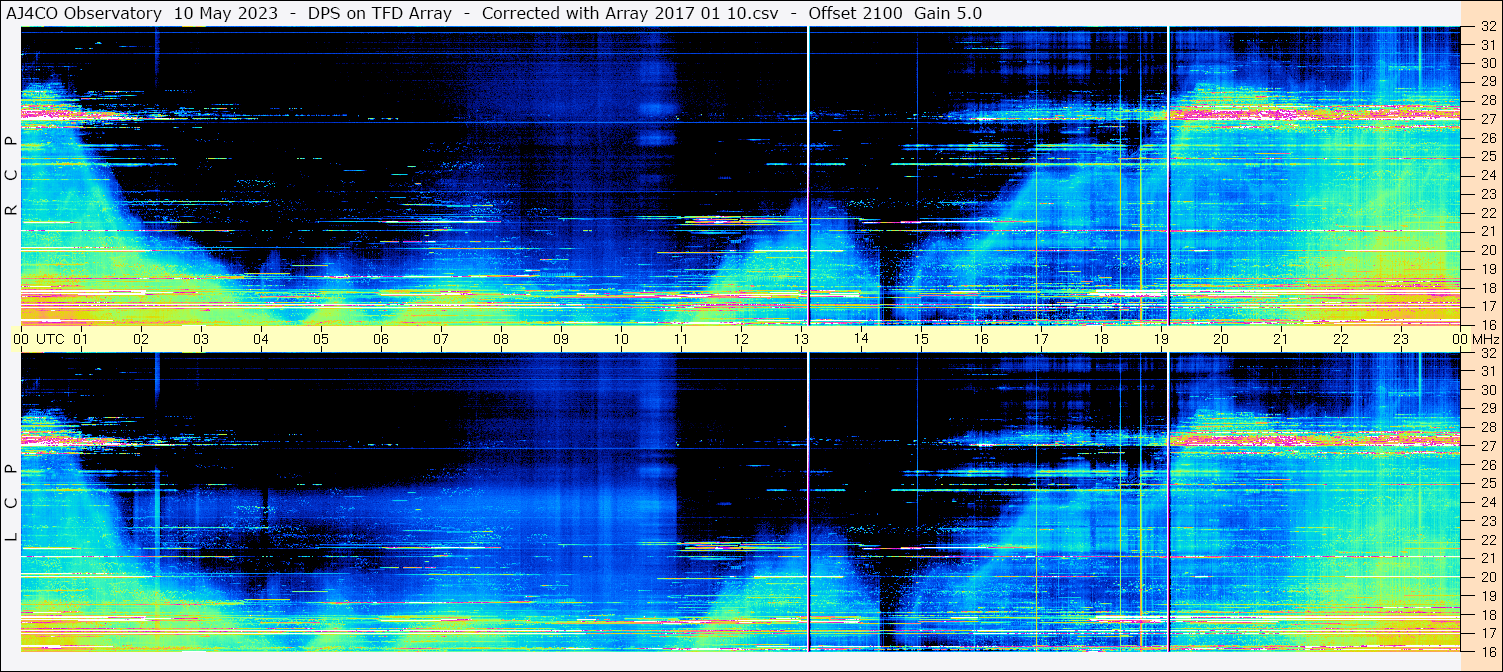The width and height of the screenshot is (1503, 672).
Task: Click the 30 MHz label on RCP scale
Action: [x=1487, y=63]
